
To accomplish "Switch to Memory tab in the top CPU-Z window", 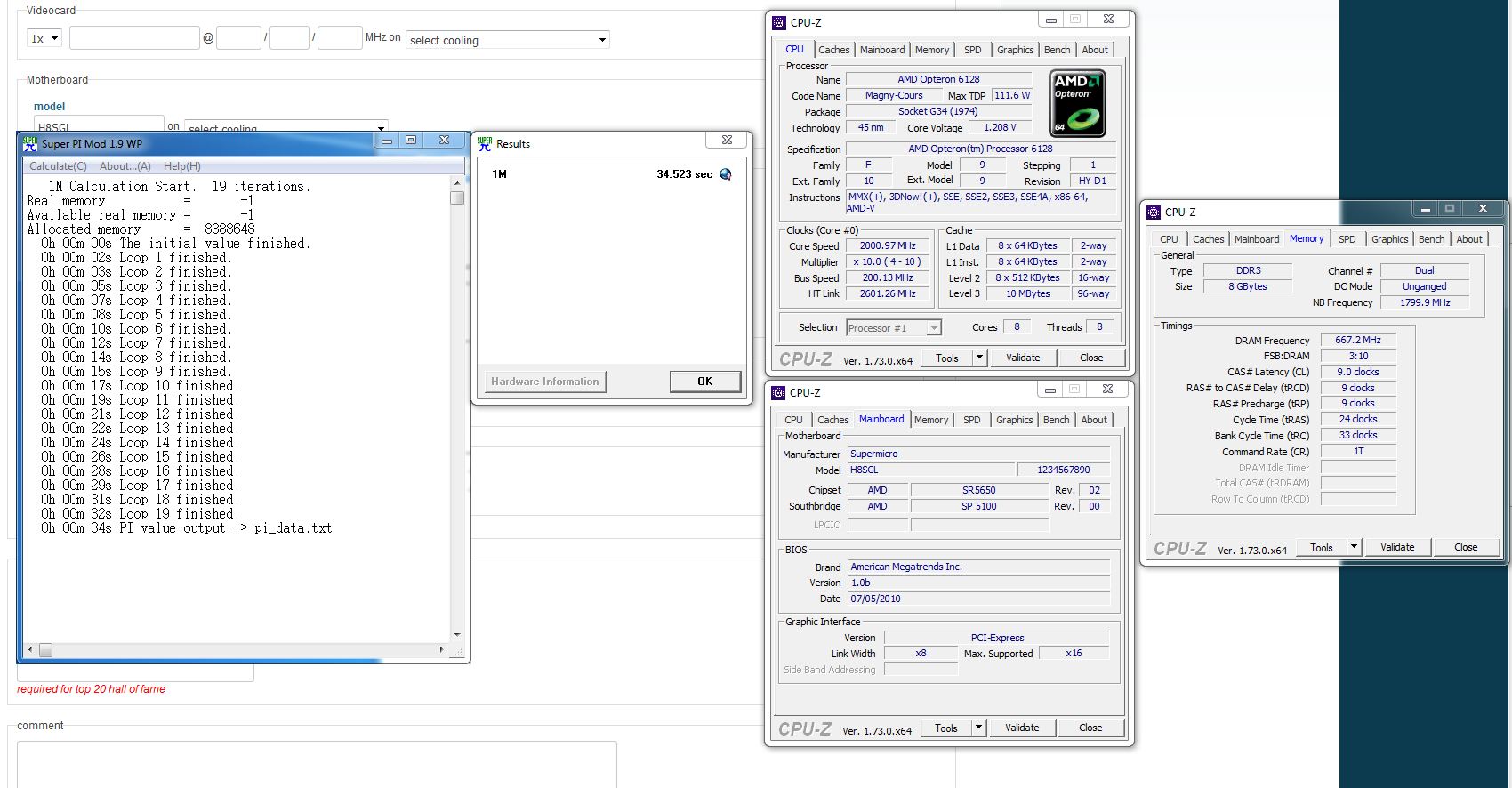I will tap(932, 50).
